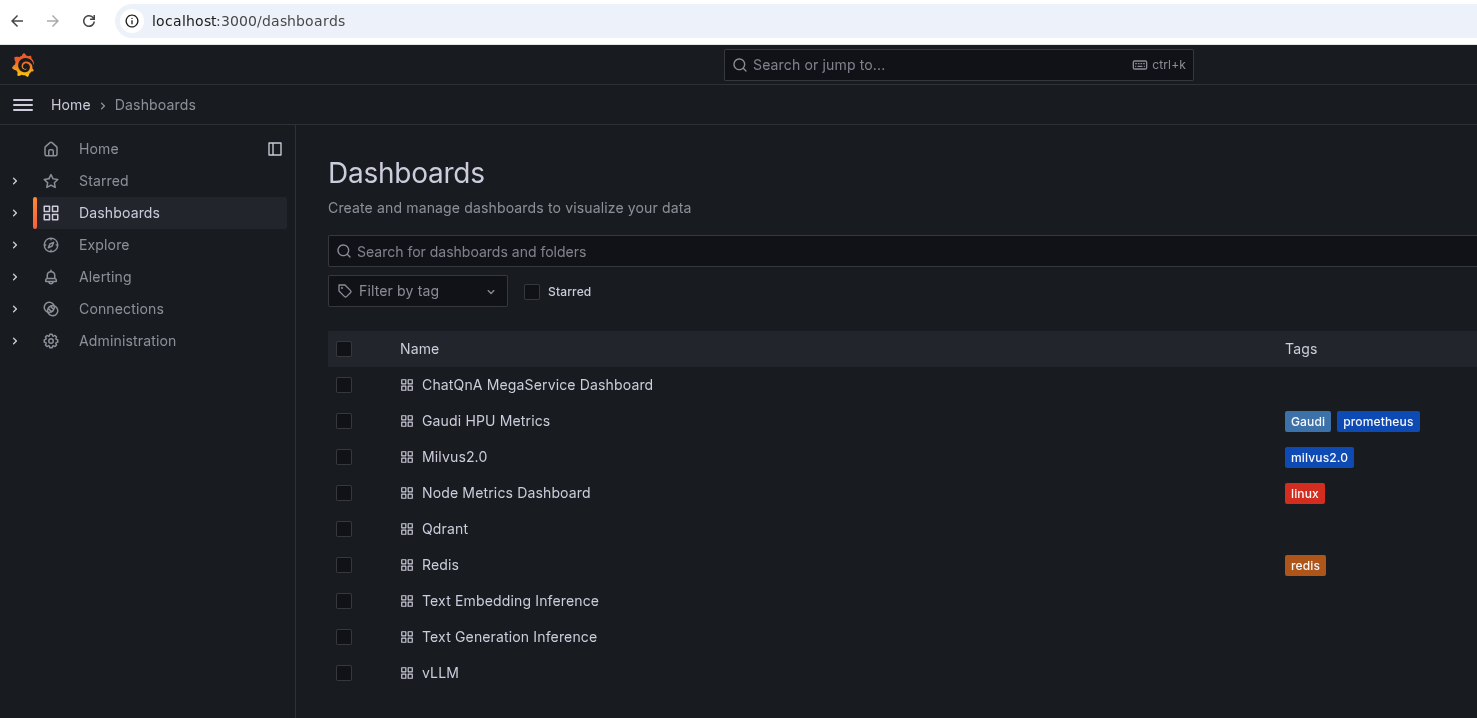Filter by the red linux tag
The image size is (1477, 718).
1305,494
